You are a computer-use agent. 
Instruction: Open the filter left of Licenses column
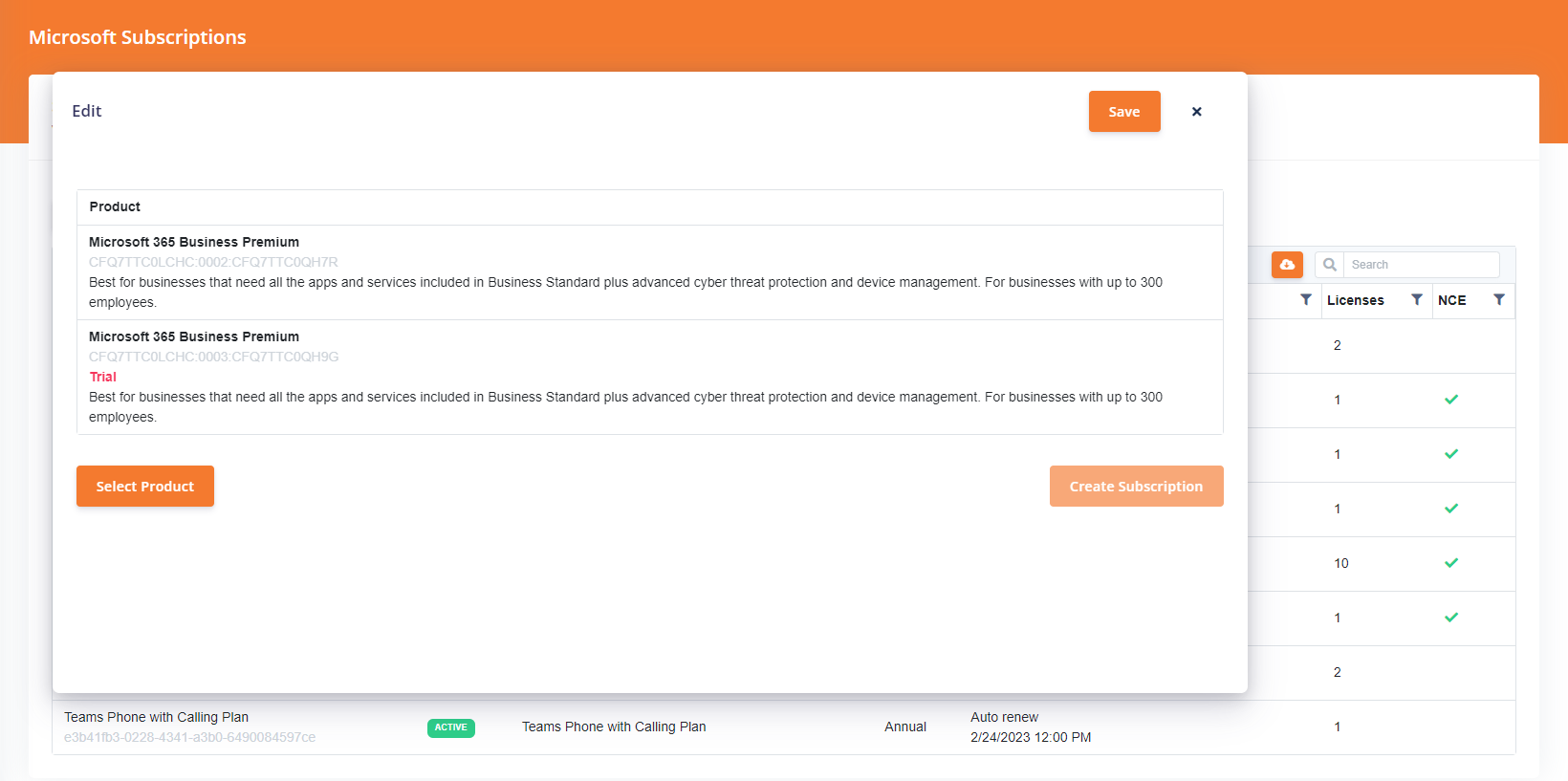point(1306,300)
